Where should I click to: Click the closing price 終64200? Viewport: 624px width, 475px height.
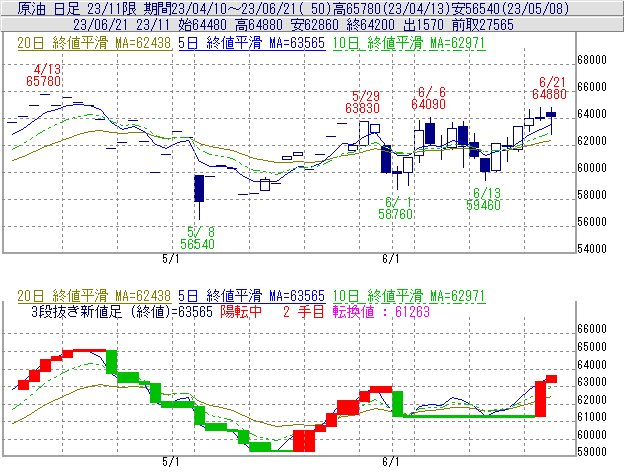pyautogui.click(x=370, y=25)
